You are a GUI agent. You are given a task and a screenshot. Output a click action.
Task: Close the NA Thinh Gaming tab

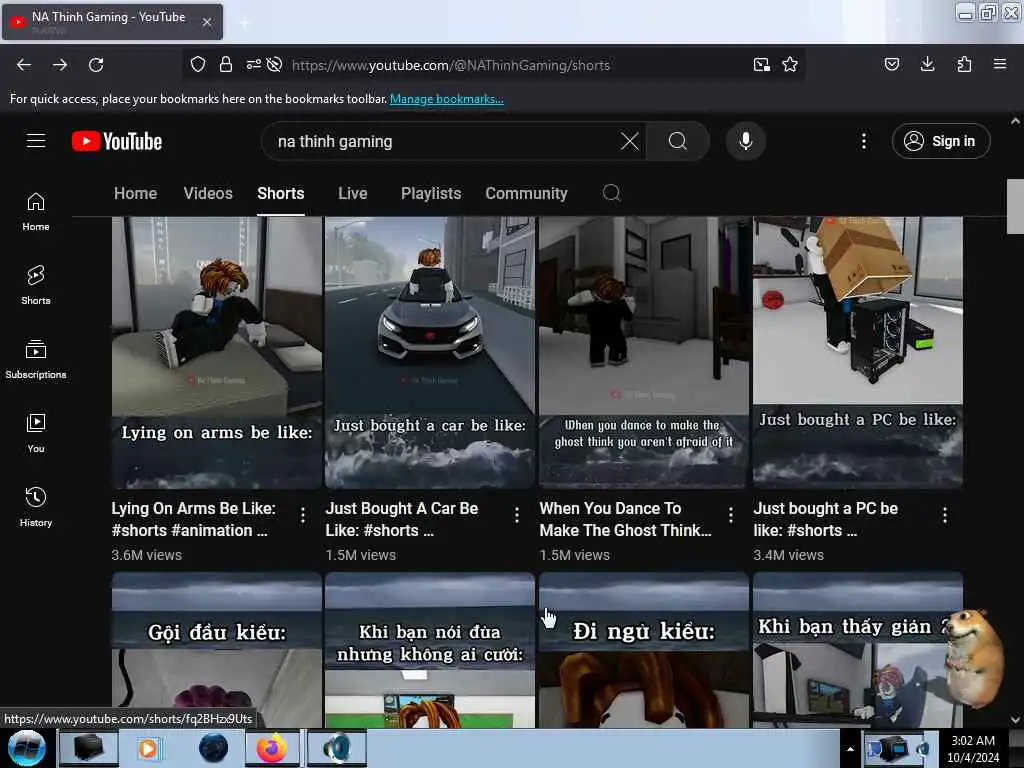(x=206, y=22)
